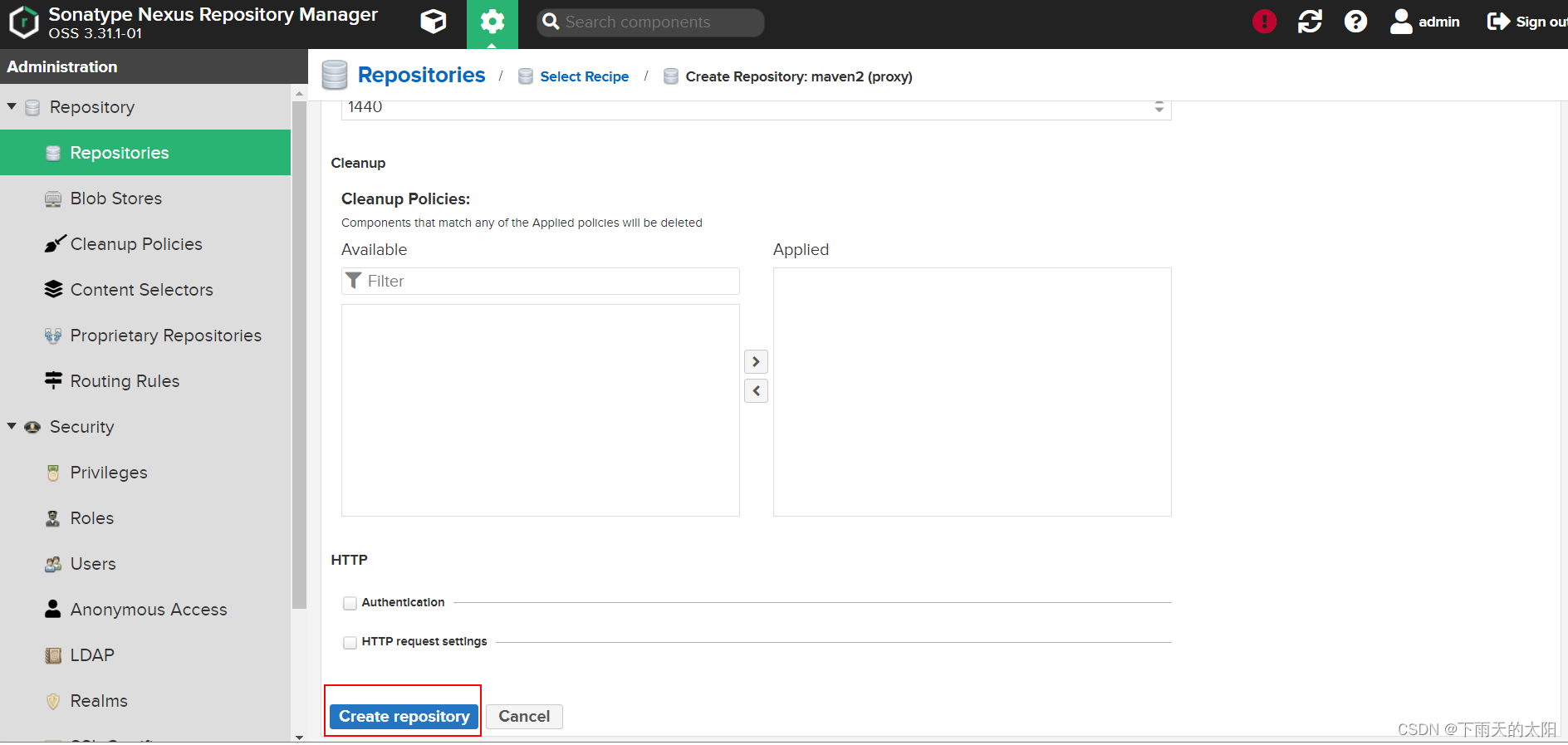Click the Cancel button
1568x745 pixels.
(524, 716)
